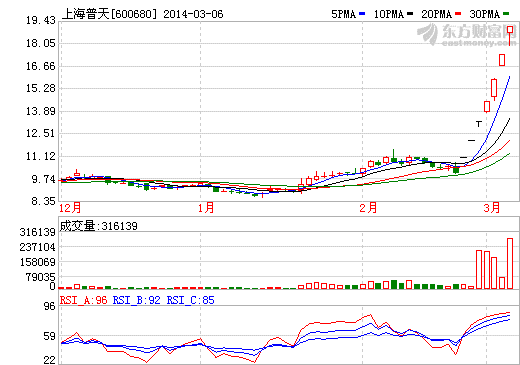Click the 9.74 price axis label
This screenshot has height=365, width=520.
43,179
